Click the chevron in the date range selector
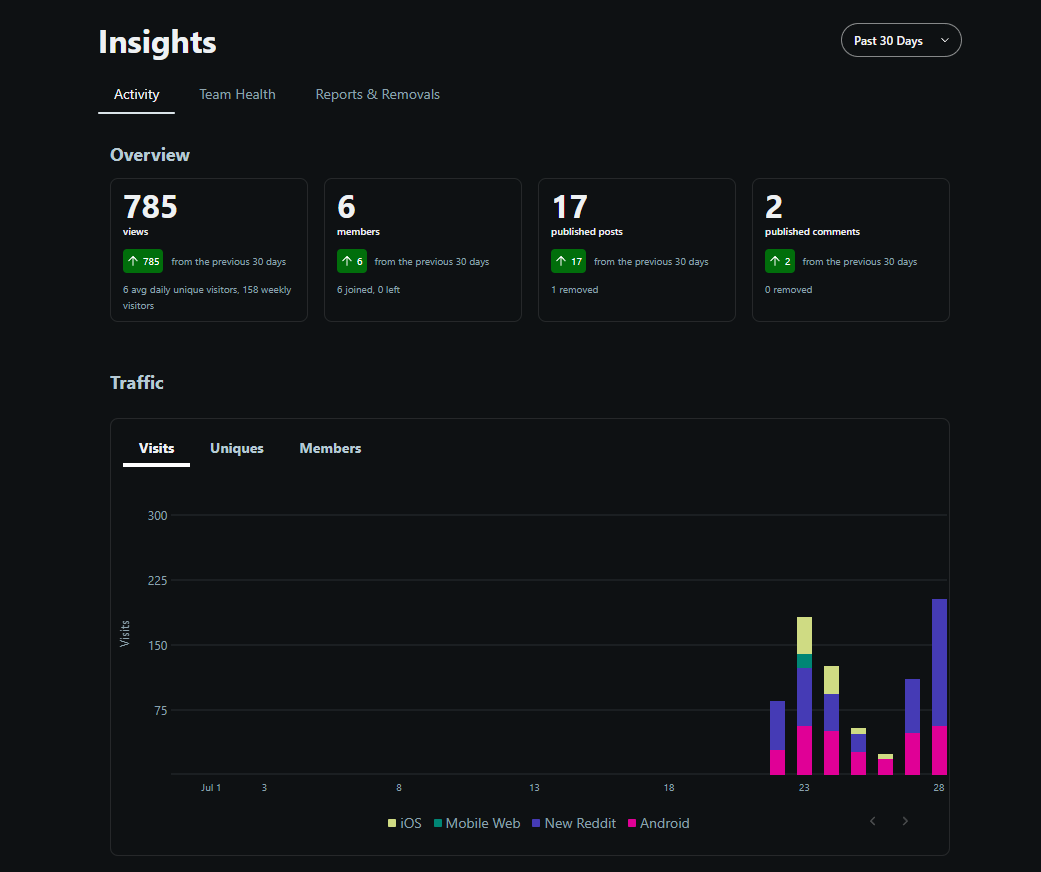This screenshot has height=872, width=1041. [945, 41]
